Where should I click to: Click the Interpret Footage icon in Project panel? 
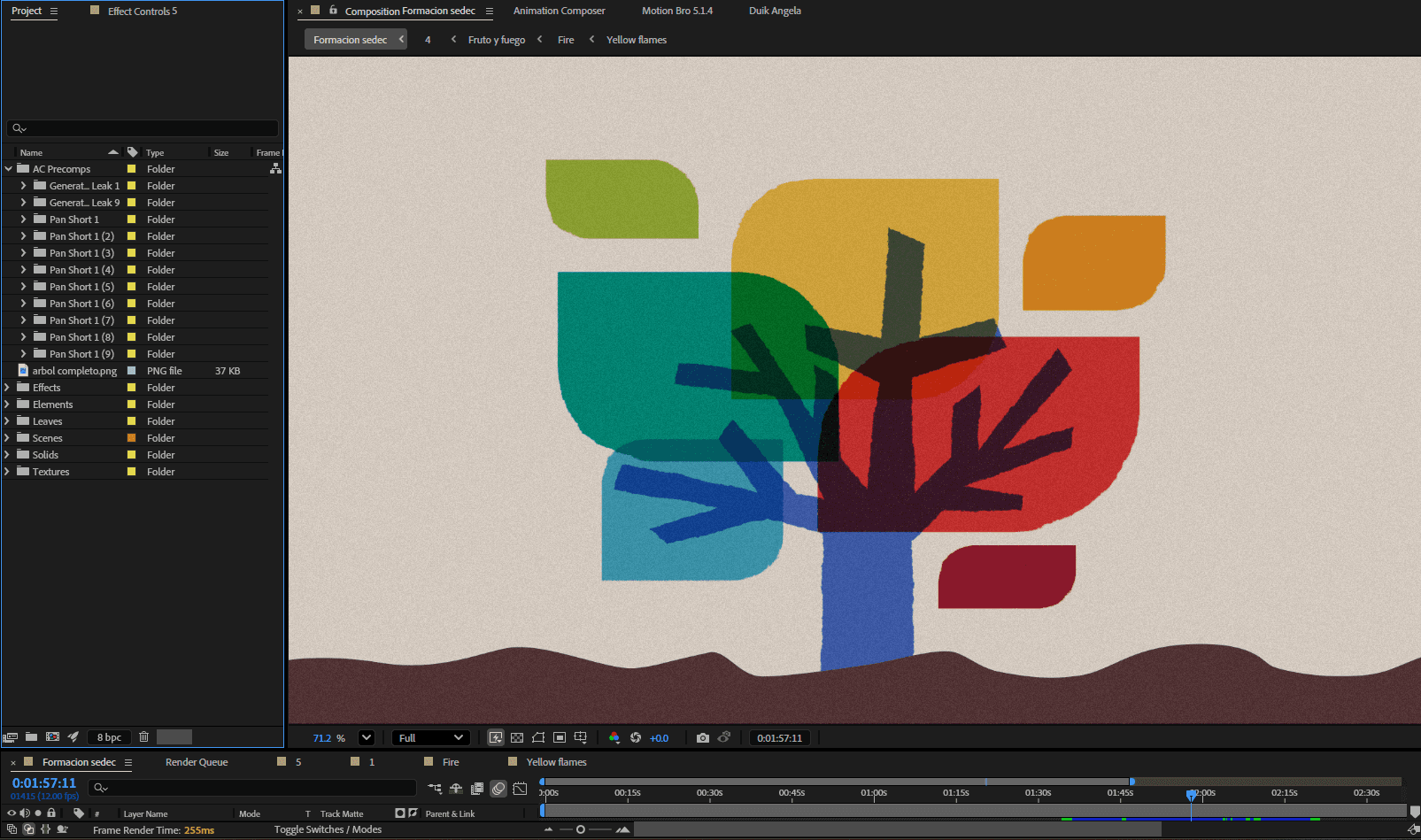(11, 736)
